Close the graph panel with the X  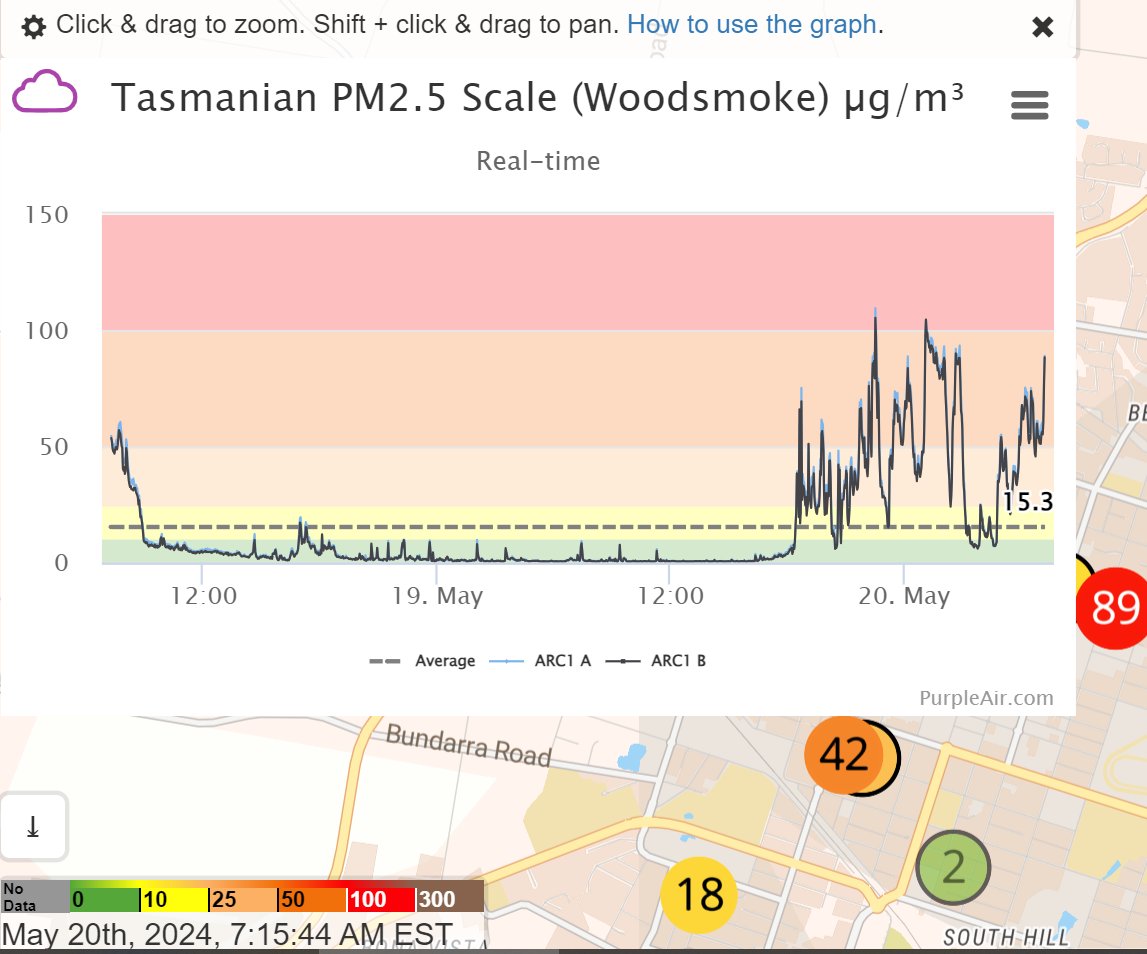(x=1042, y=27)
